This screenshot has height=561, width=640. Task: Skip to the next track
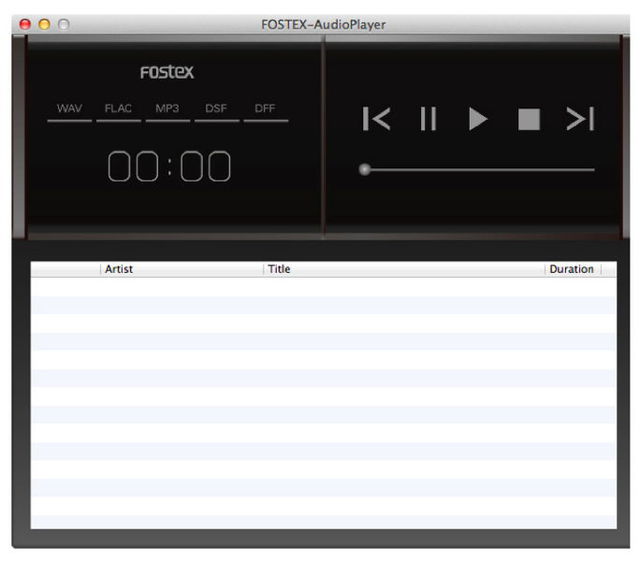pyautogui.click(x=580, y=119)
